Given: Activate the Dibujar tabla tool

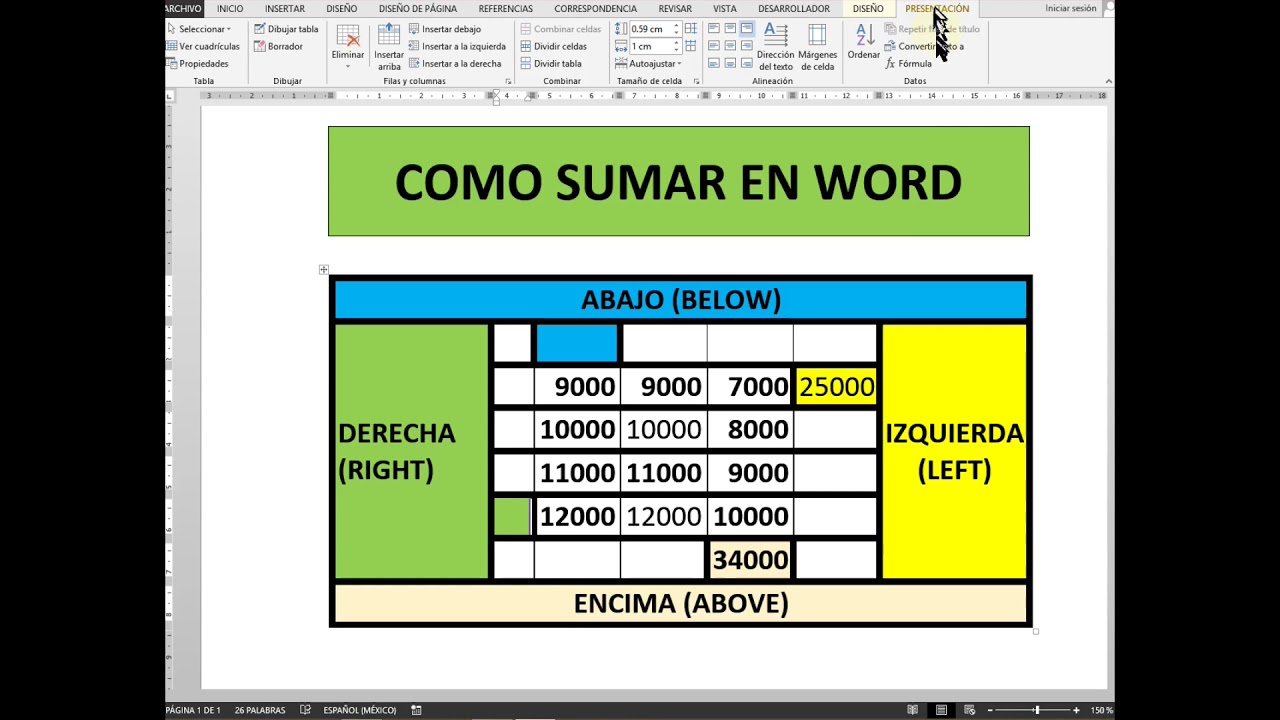Looking at the screenshot, I should [x=286, y=29].
